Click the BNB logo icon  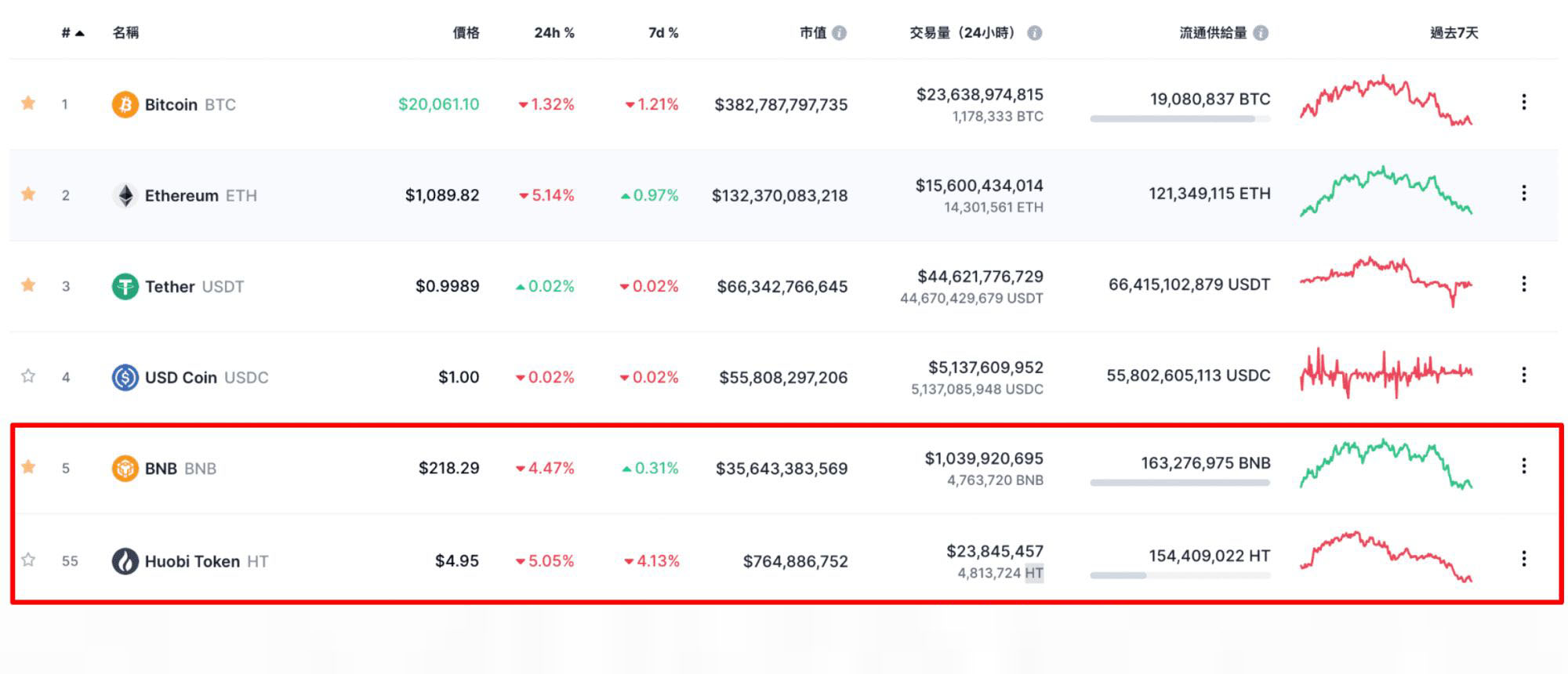click(125, 468)
